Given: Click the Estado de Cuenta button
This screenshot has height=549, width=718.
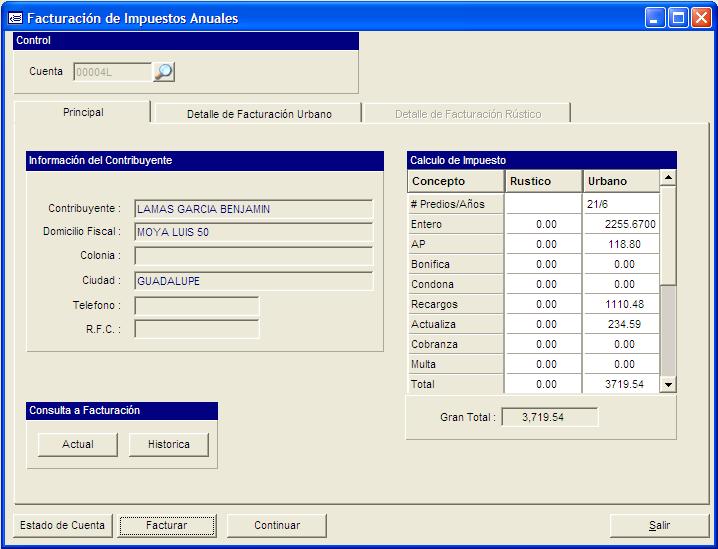Looking at the screenshot, I should [x=62, y=525].
